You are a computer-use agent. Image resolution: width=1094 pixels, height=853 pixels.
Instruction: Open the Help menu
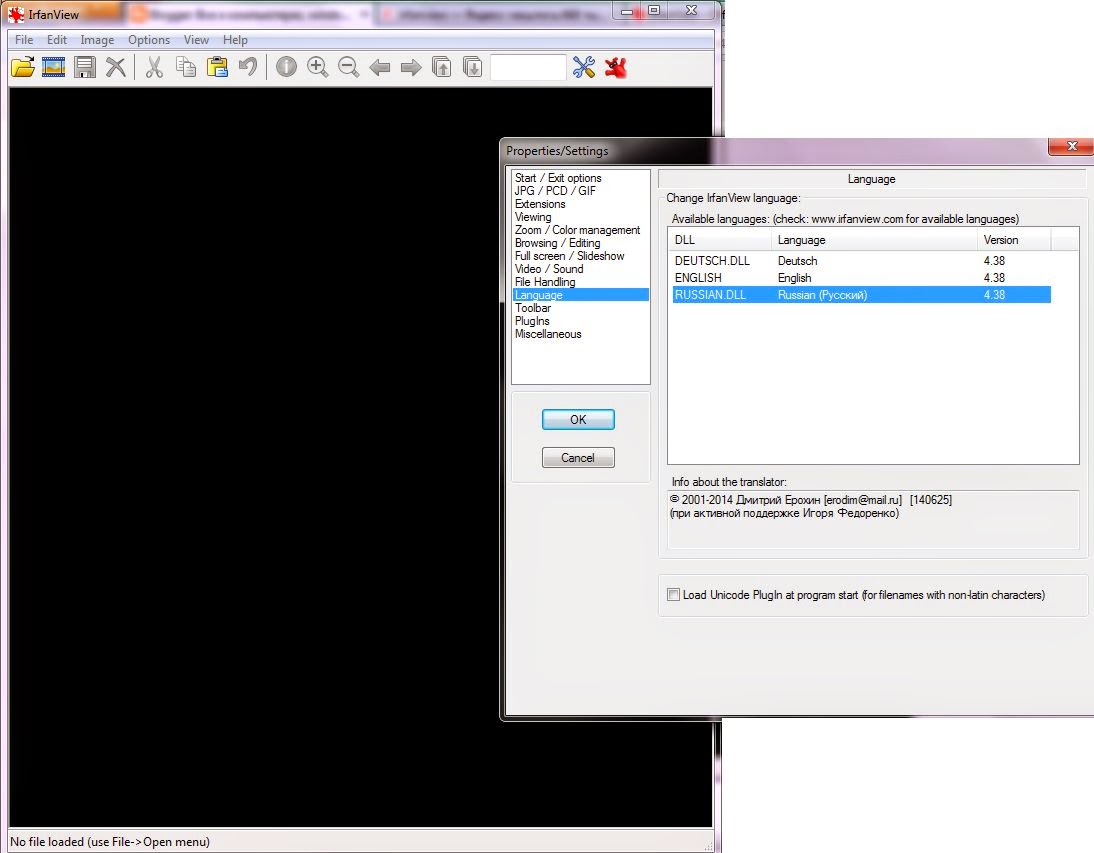(x=235, y=40)
